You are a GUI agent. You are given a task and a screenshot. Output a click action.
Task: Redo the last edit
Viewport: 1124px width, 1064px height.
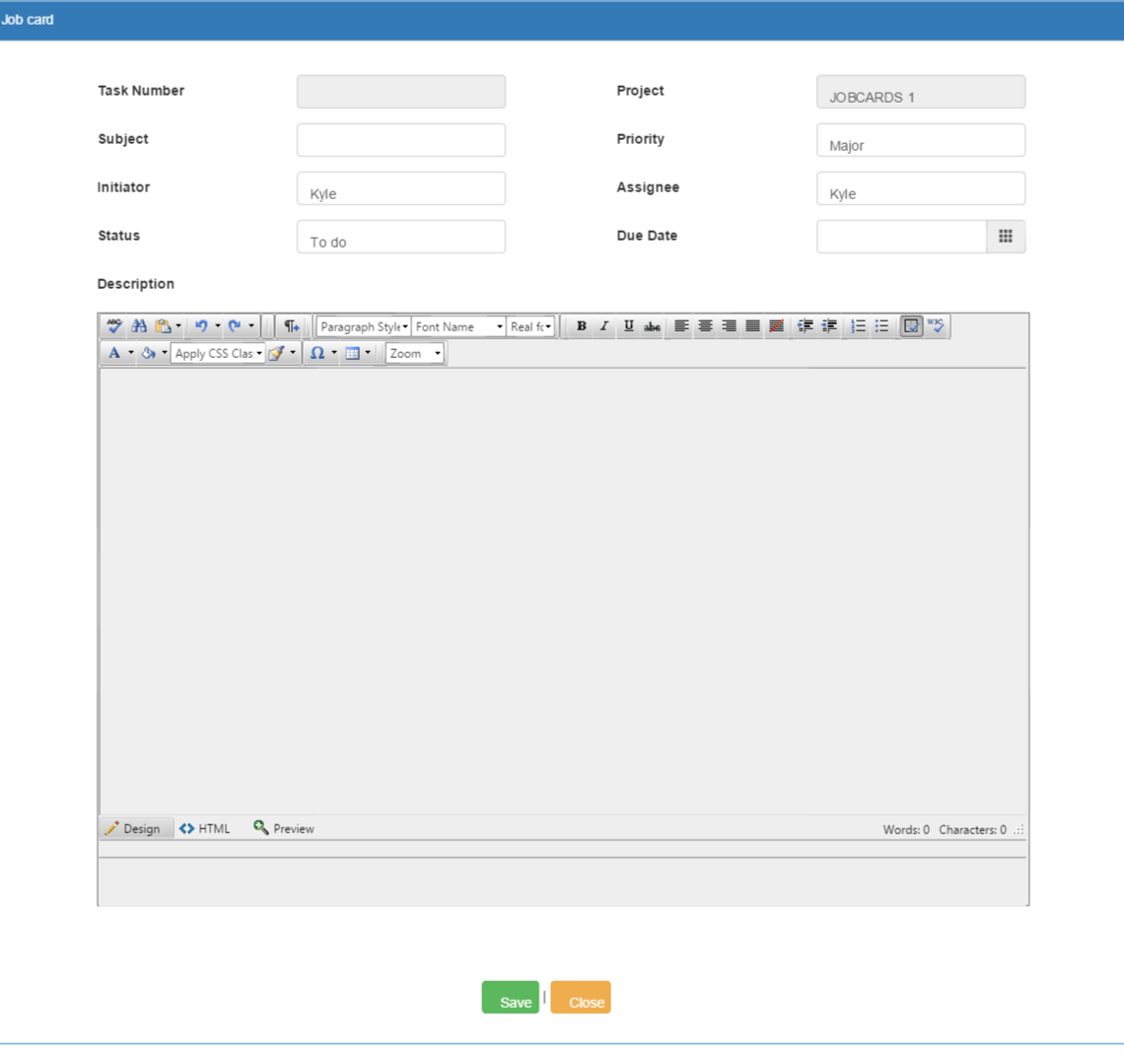click(235, 326)
